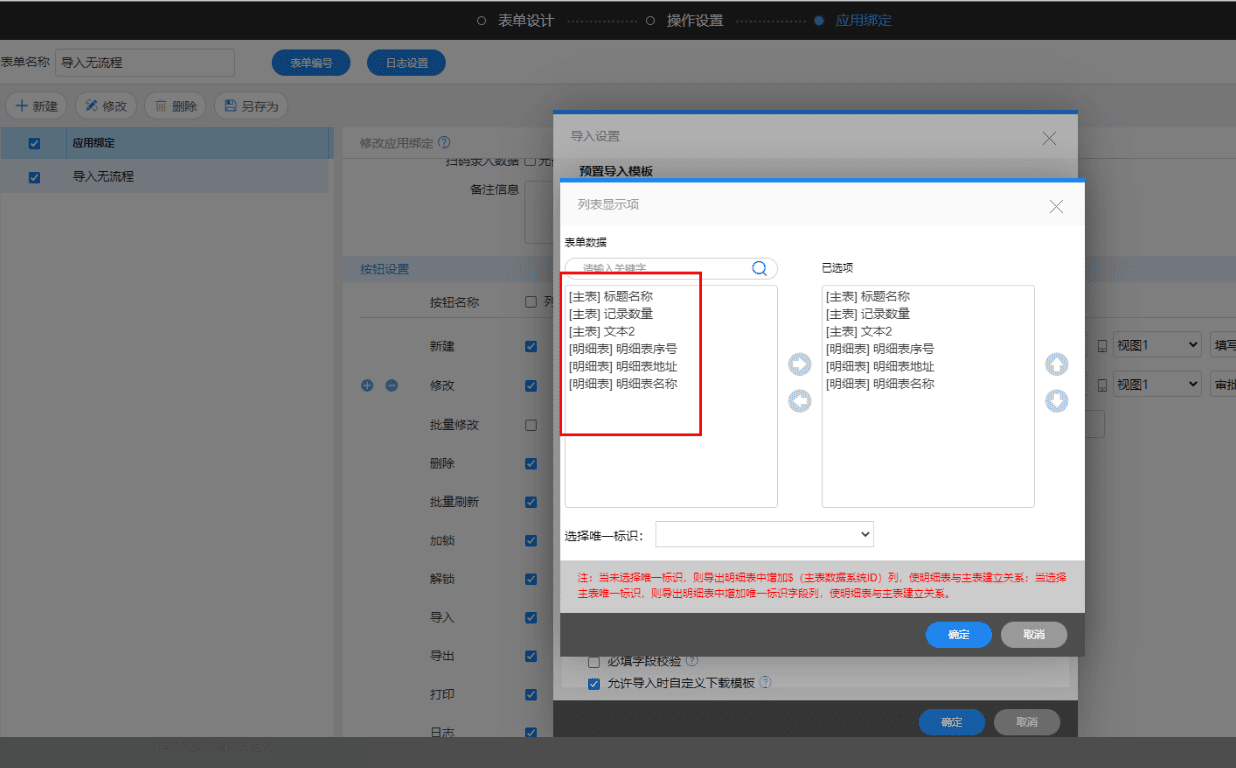Viewport: 1236px width, 768px height.
Task: Click the 表单名称 input field
Action: (145, 63)
